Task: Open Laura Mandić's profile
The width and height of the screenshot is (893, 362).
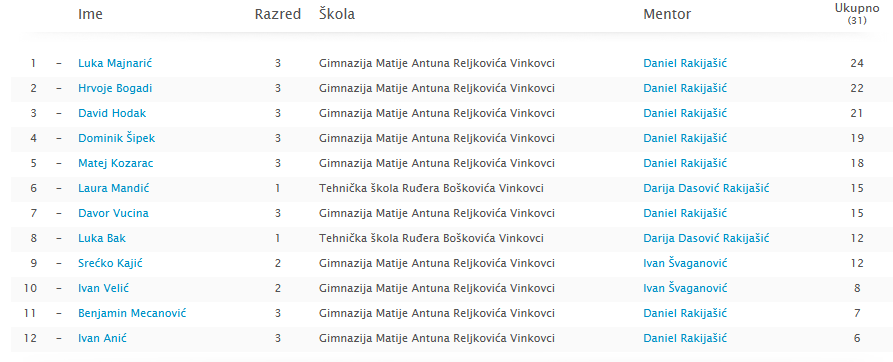Action: pos(114,188)
